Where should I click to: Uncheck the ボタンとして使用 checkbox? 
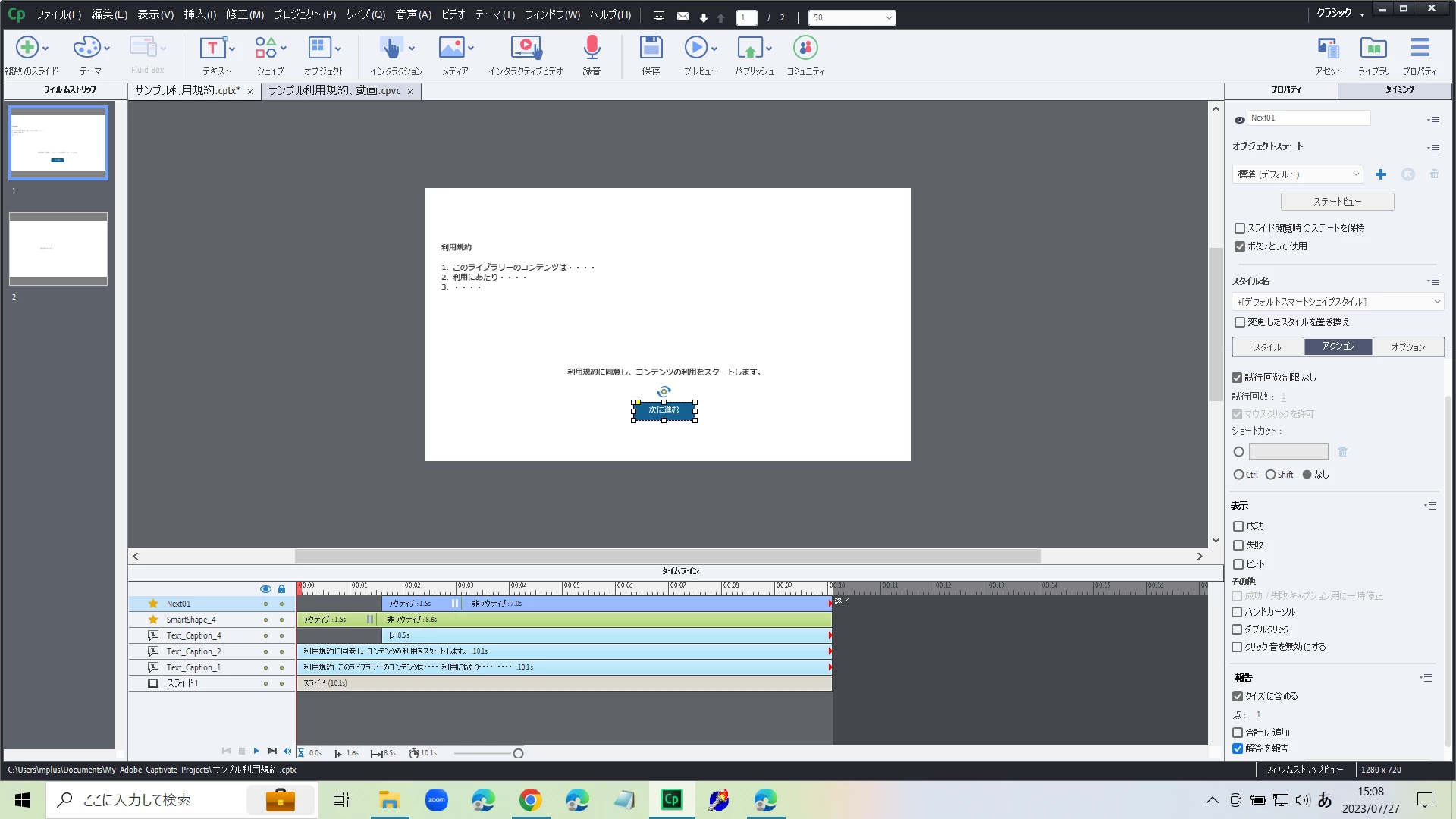click(x=1240, y=246)
